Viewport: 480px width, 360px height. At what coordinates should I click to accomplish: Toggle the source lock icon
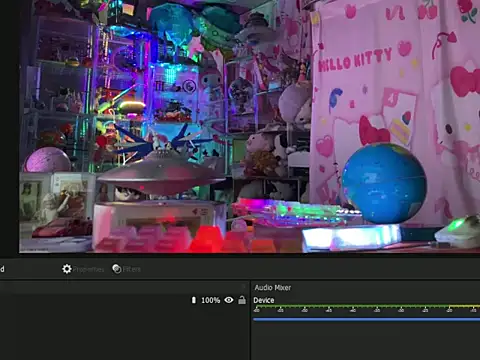click(x=242, y=300)
